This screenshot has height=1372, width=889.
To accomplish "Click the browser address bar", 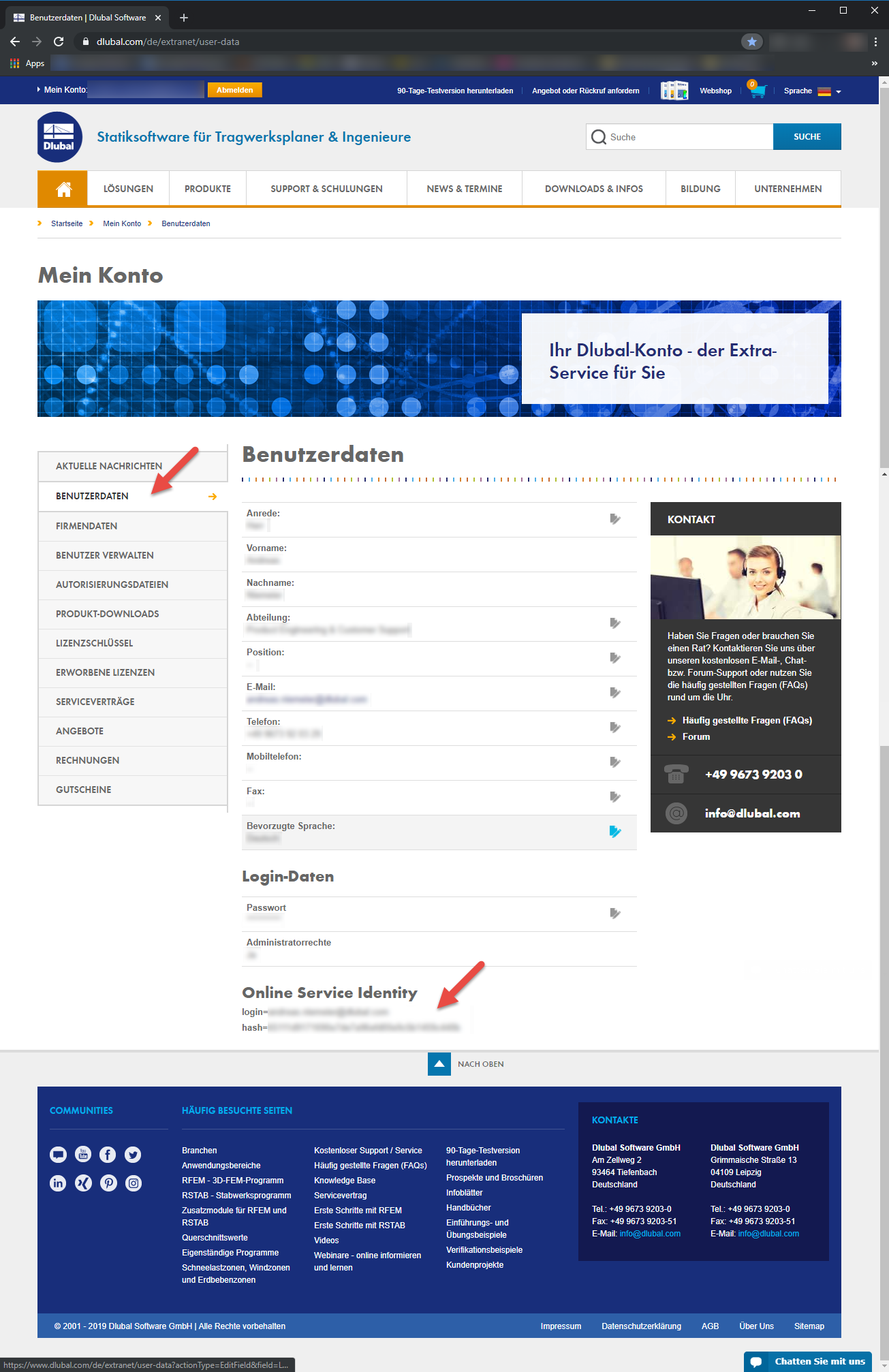I will [x=409, y=42].
